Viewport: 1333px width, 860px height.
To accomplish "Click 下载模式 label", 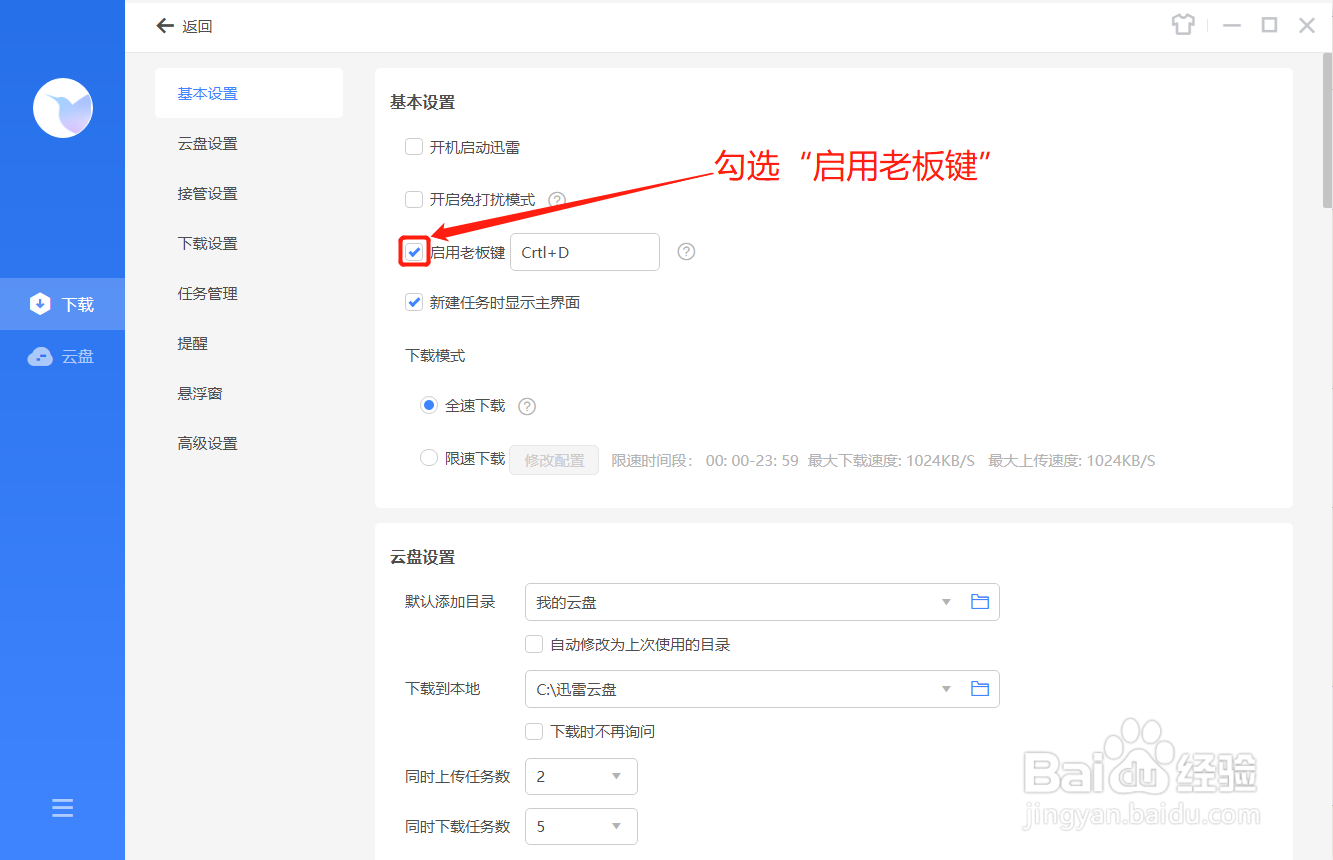I will click(435, 355).
